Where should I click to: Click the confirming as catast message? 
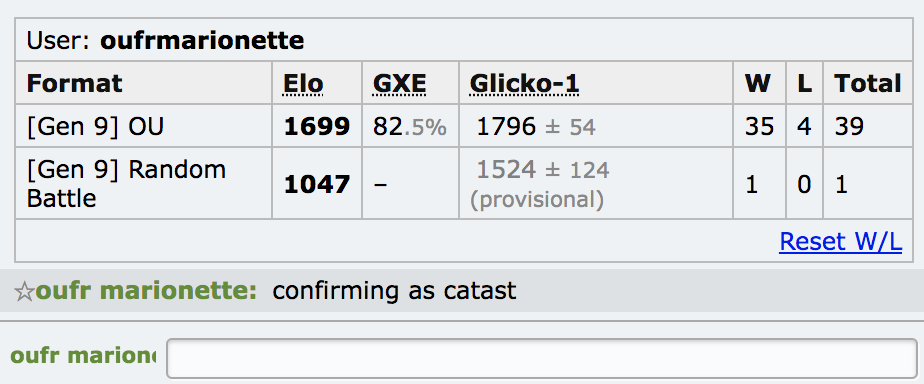tap(394, 291)
